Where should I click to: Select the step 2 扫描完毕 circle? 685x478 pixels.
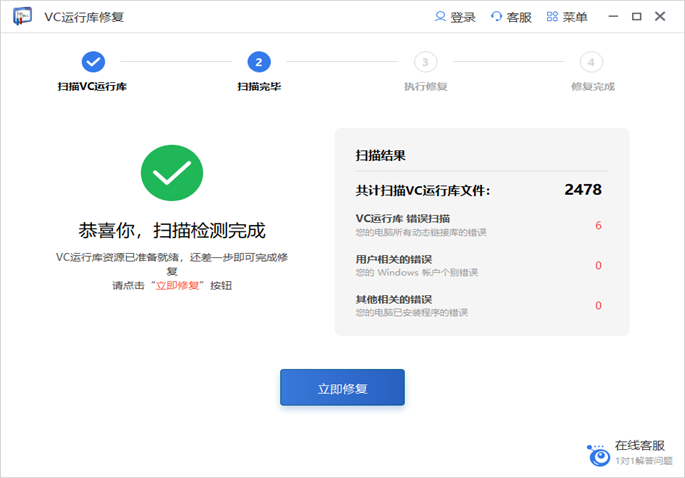point(259,62)
